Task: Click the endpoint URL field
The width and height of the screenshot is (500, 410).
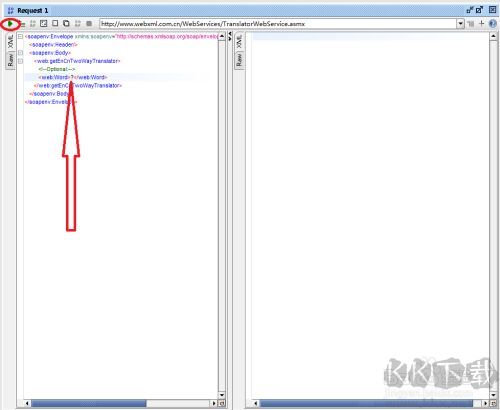Action: [278, 24]
